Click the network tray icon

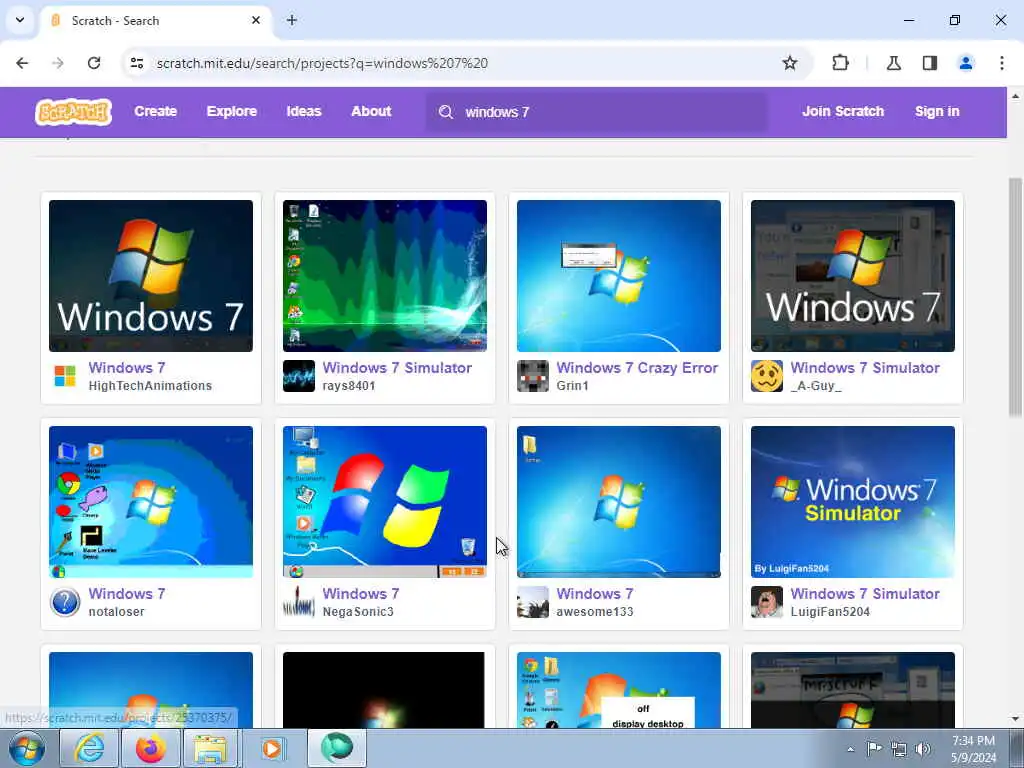(899, 749)
